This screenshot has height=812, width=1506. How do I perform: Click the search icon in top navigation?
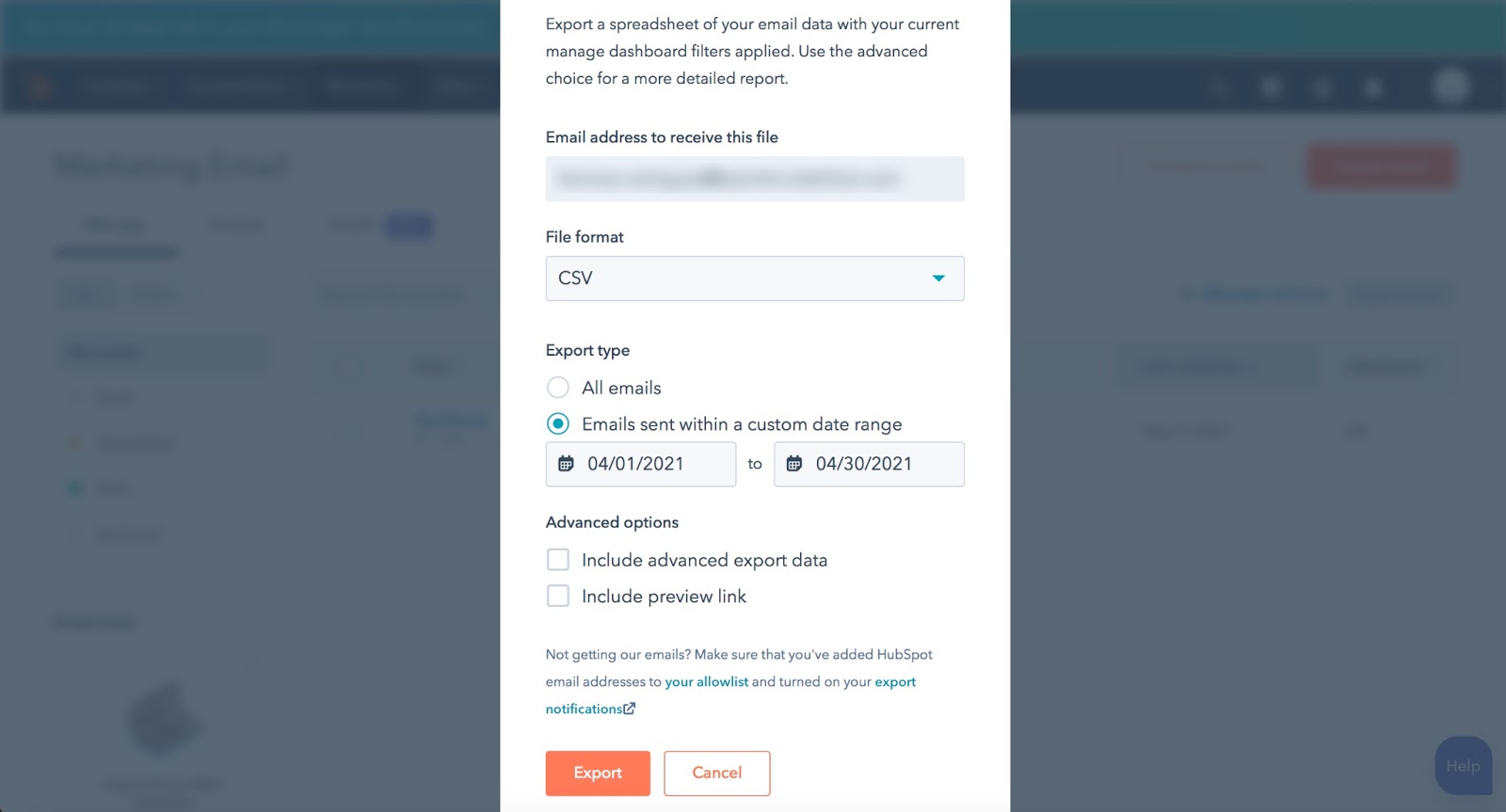point(1219,88)
